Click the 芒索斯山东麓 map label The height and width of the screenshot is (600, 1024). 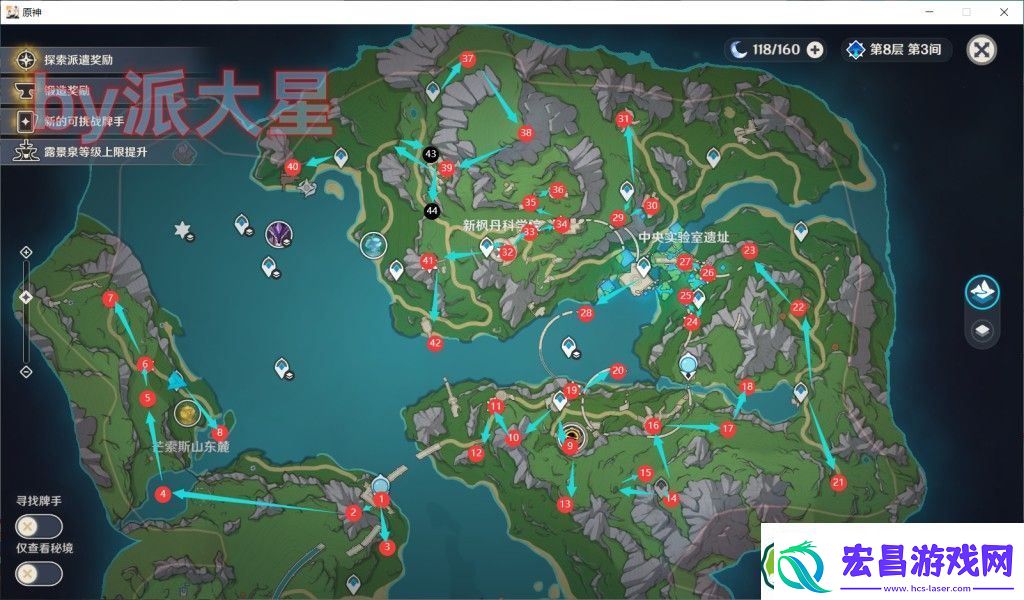point(191,447)
